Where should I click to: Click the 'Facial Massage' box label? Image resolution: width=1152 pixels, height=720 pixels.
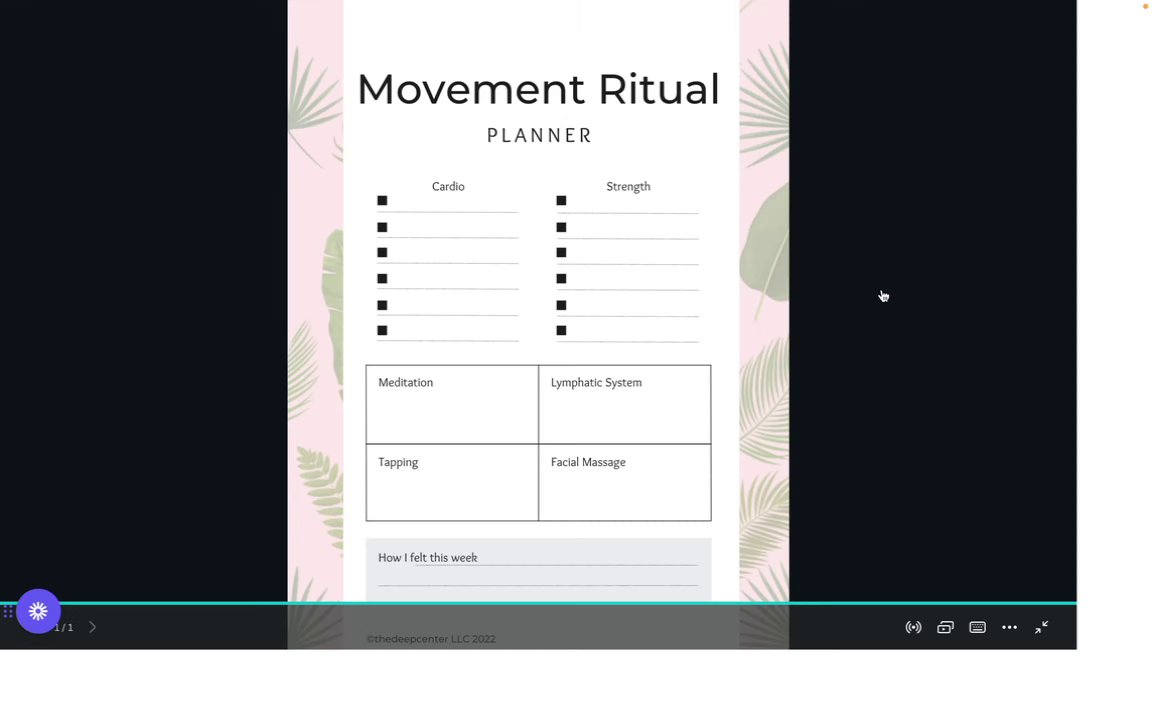tap(588, 462)
